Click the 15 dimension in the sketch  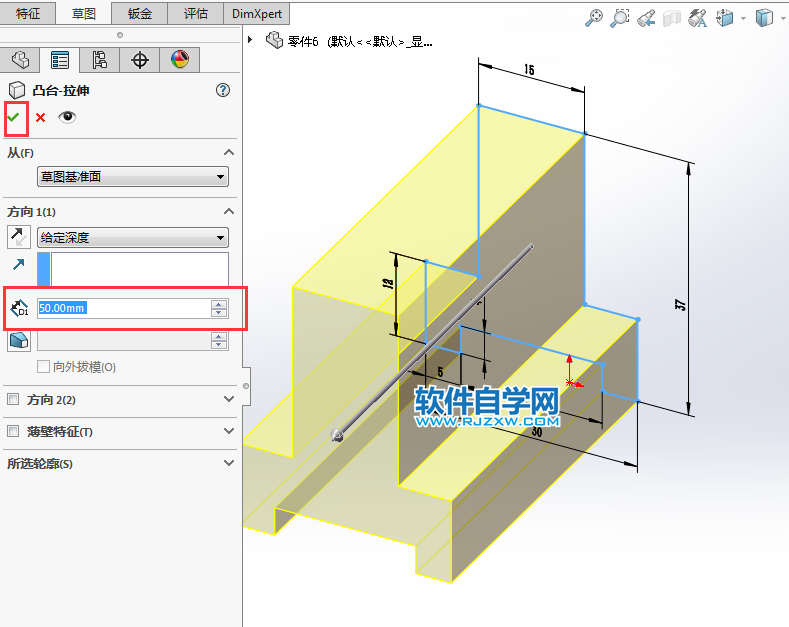click(x=529, y=69)
